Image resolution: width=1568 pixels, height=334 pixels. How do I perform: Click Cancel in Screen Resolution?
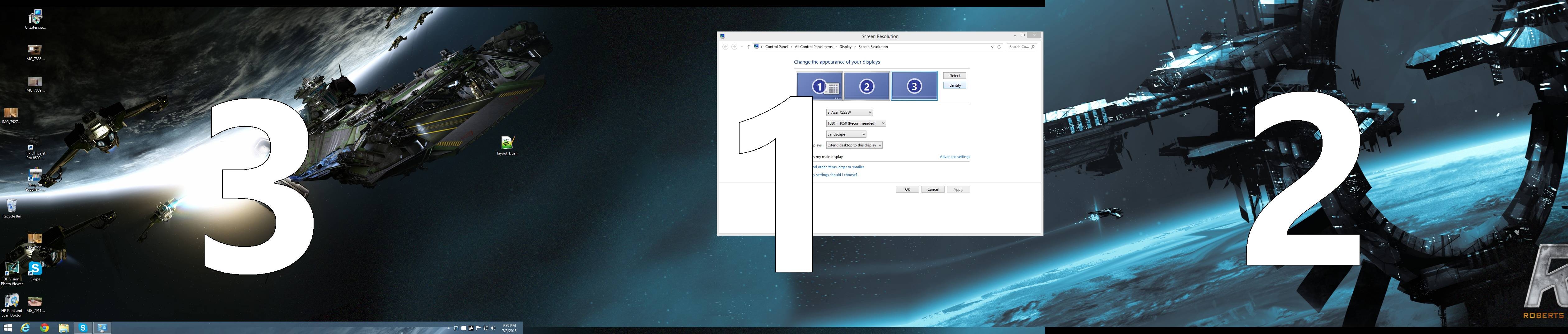coord(932,189)
